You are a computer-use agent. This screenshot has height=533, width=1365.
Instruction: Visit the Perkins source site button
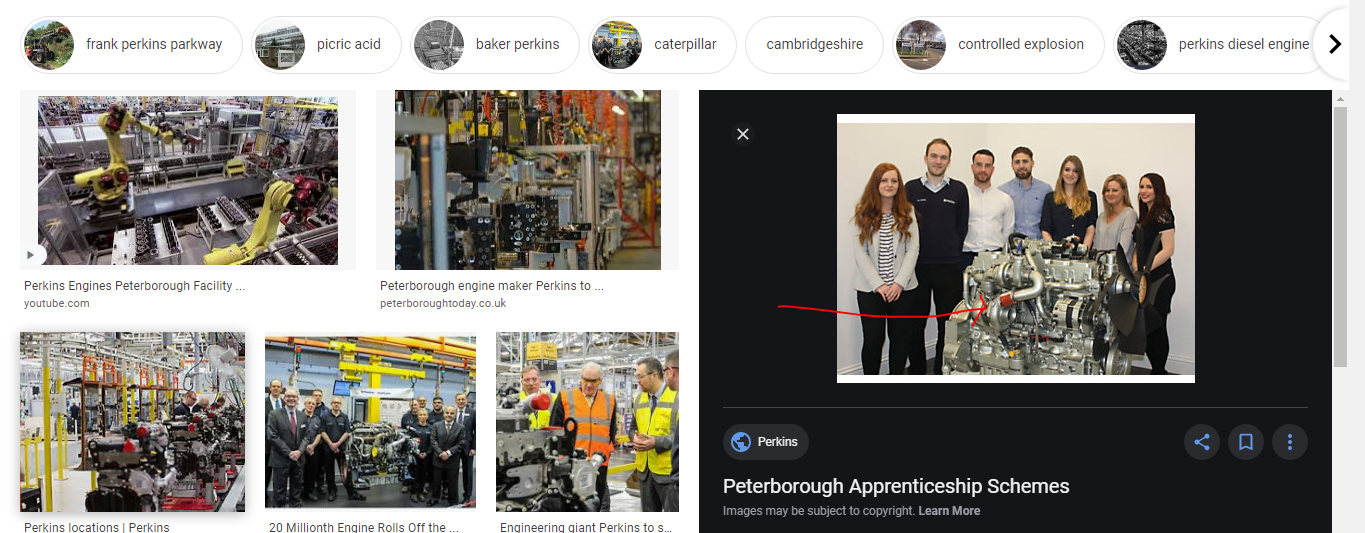766,442
